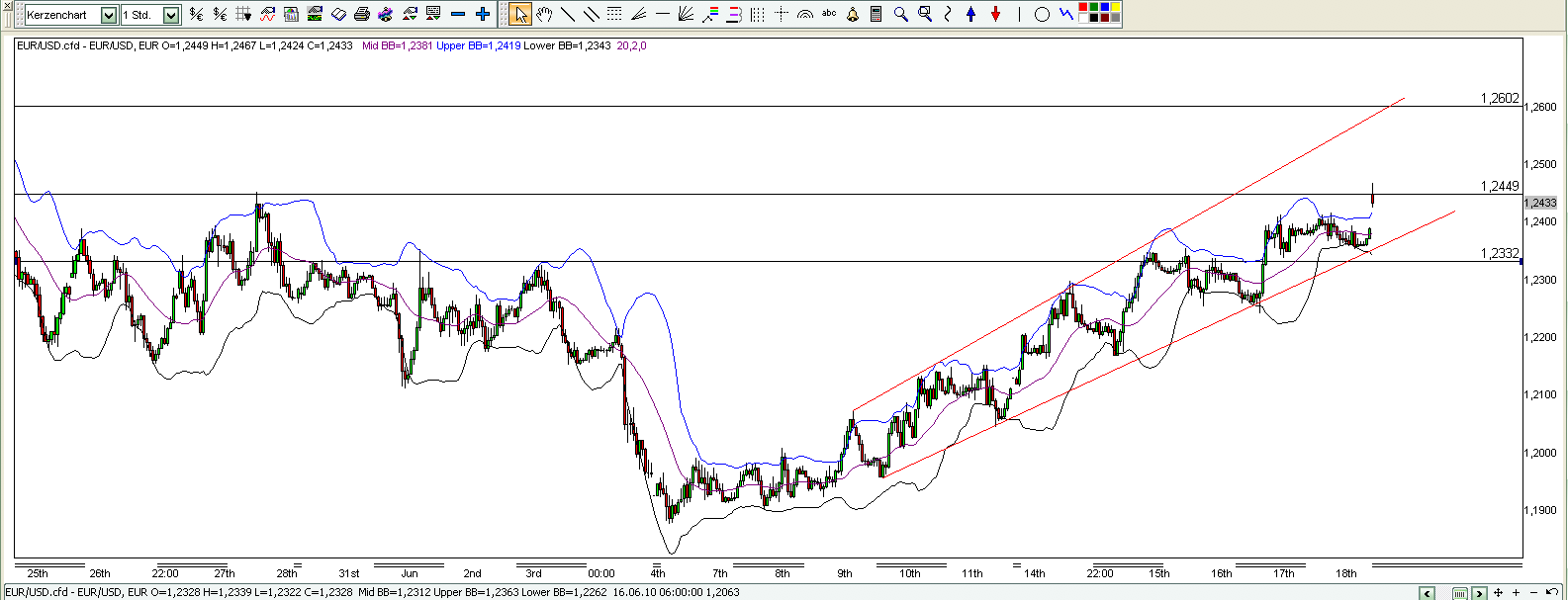Open the grid options dropdown icon
The image size is (1568, 600).
pyautogui.click(x=243, y=14)
